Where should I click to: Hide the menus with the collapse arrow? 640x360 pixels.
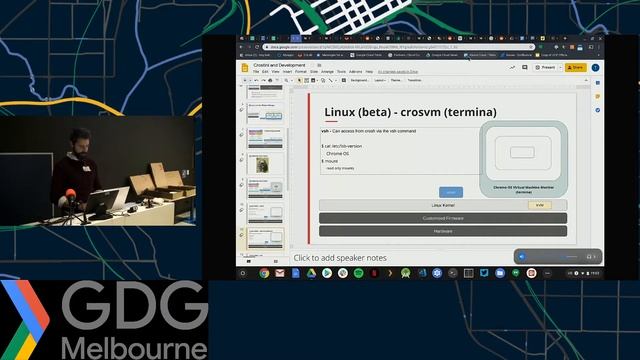[x=587, y=80]
